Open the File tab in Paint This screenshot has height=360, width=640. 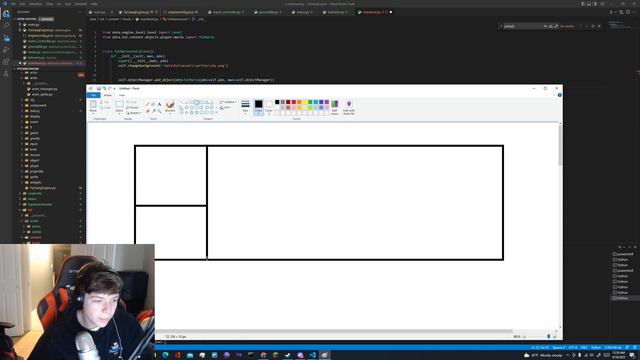click(93, 95)
